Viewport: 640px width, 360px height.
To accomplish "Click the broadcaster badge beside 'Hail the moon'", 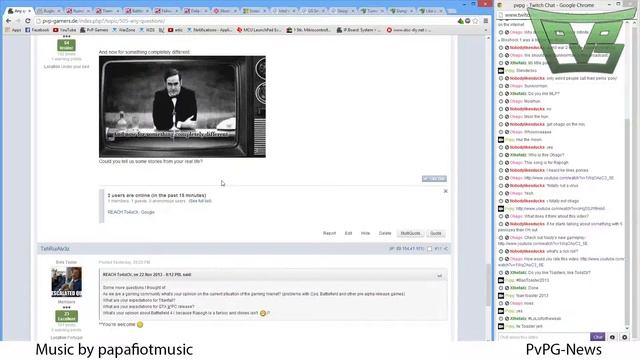I will pos(501,140).
